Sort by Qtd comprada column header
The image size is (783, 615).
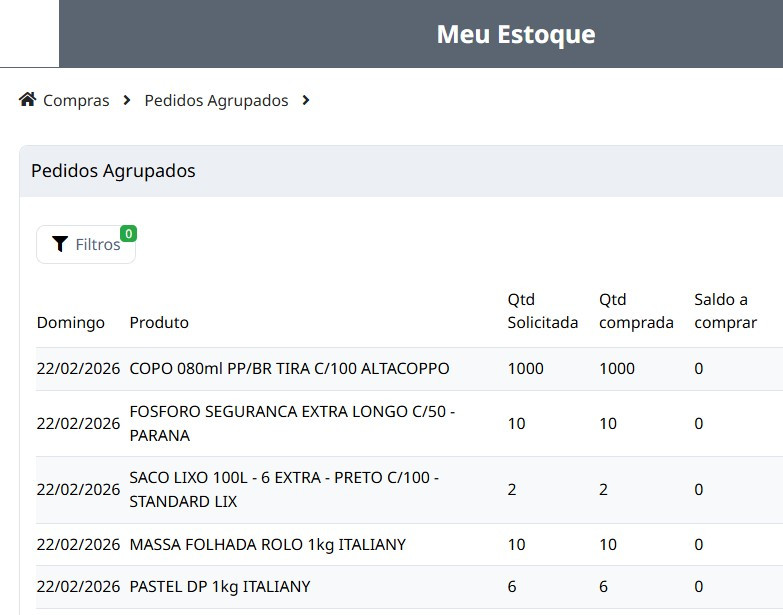[636, 311]
